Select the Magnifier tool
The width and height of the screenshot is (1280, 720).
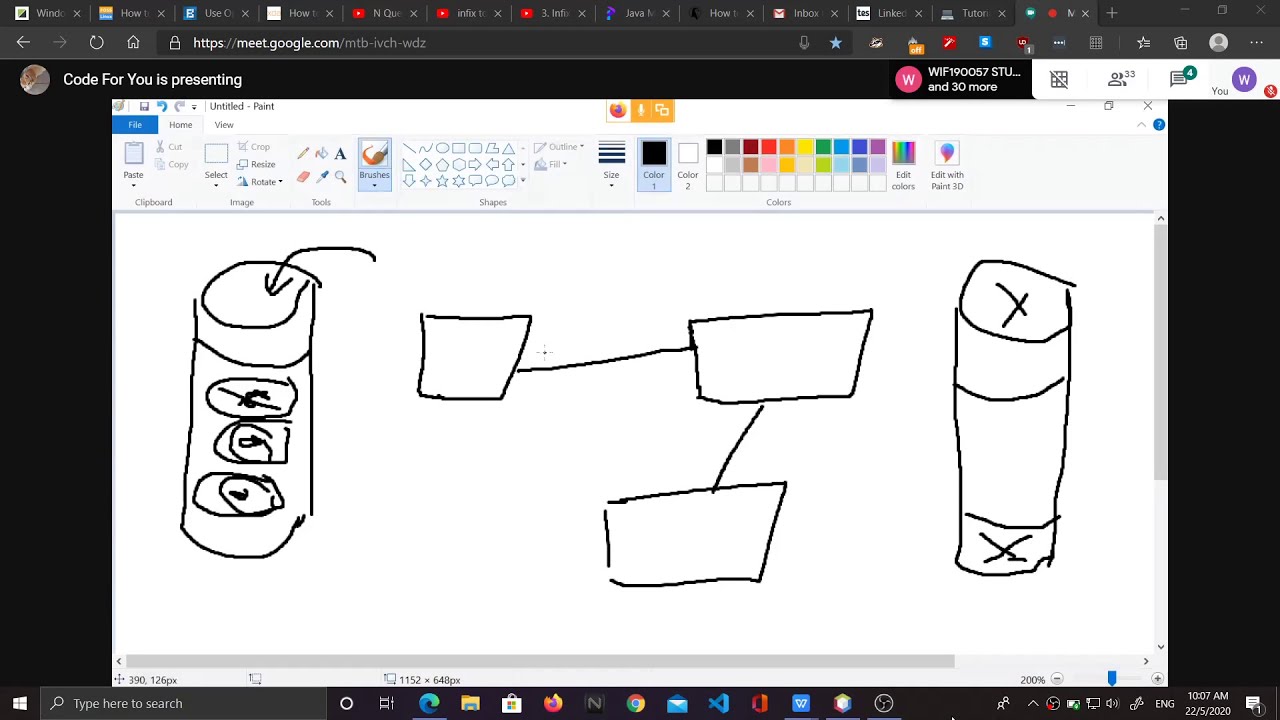[x=340, y=176]
